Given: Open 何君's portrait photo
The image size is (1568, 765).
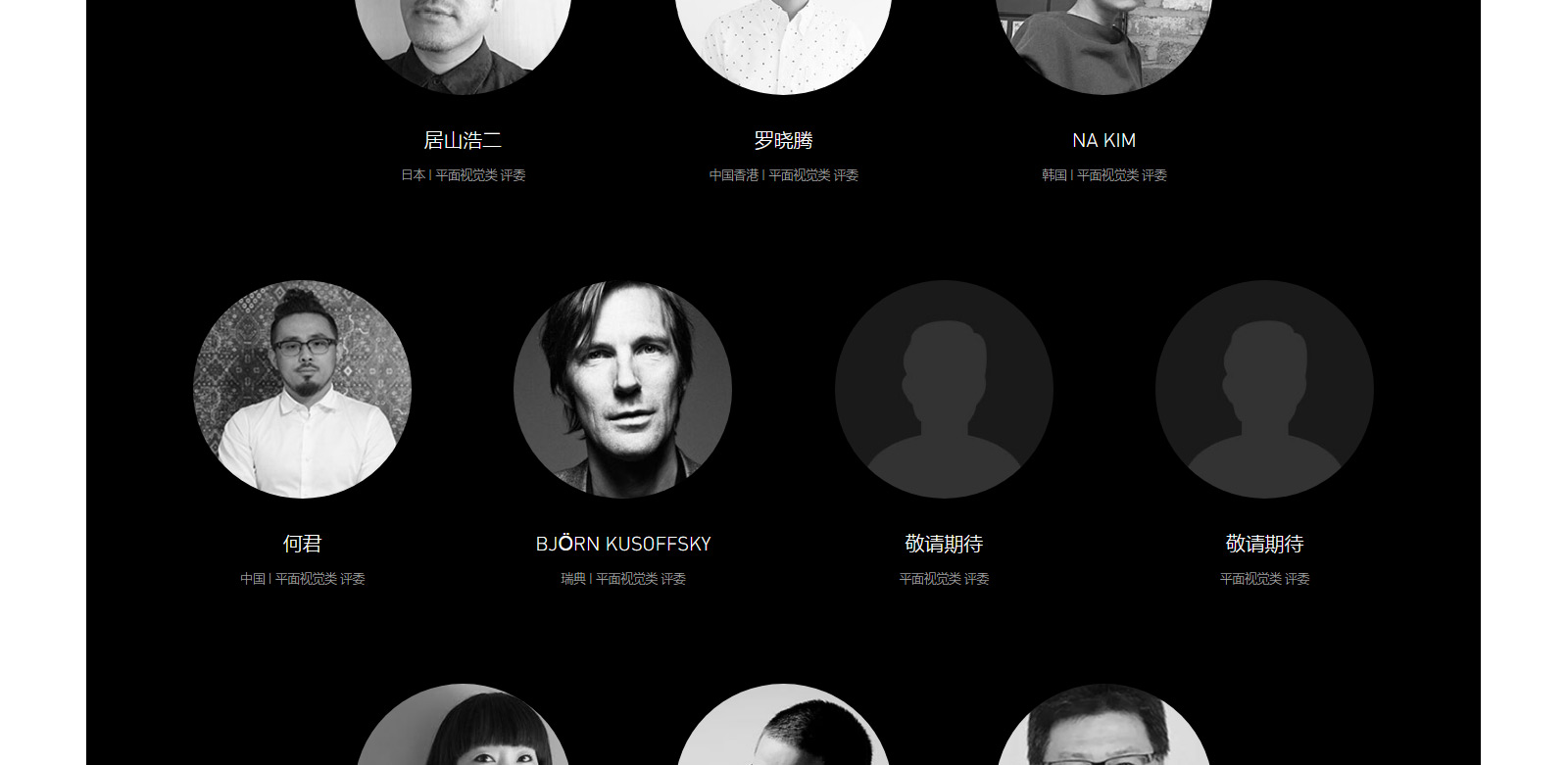Looking at the screenshot, I should (302, 389).
